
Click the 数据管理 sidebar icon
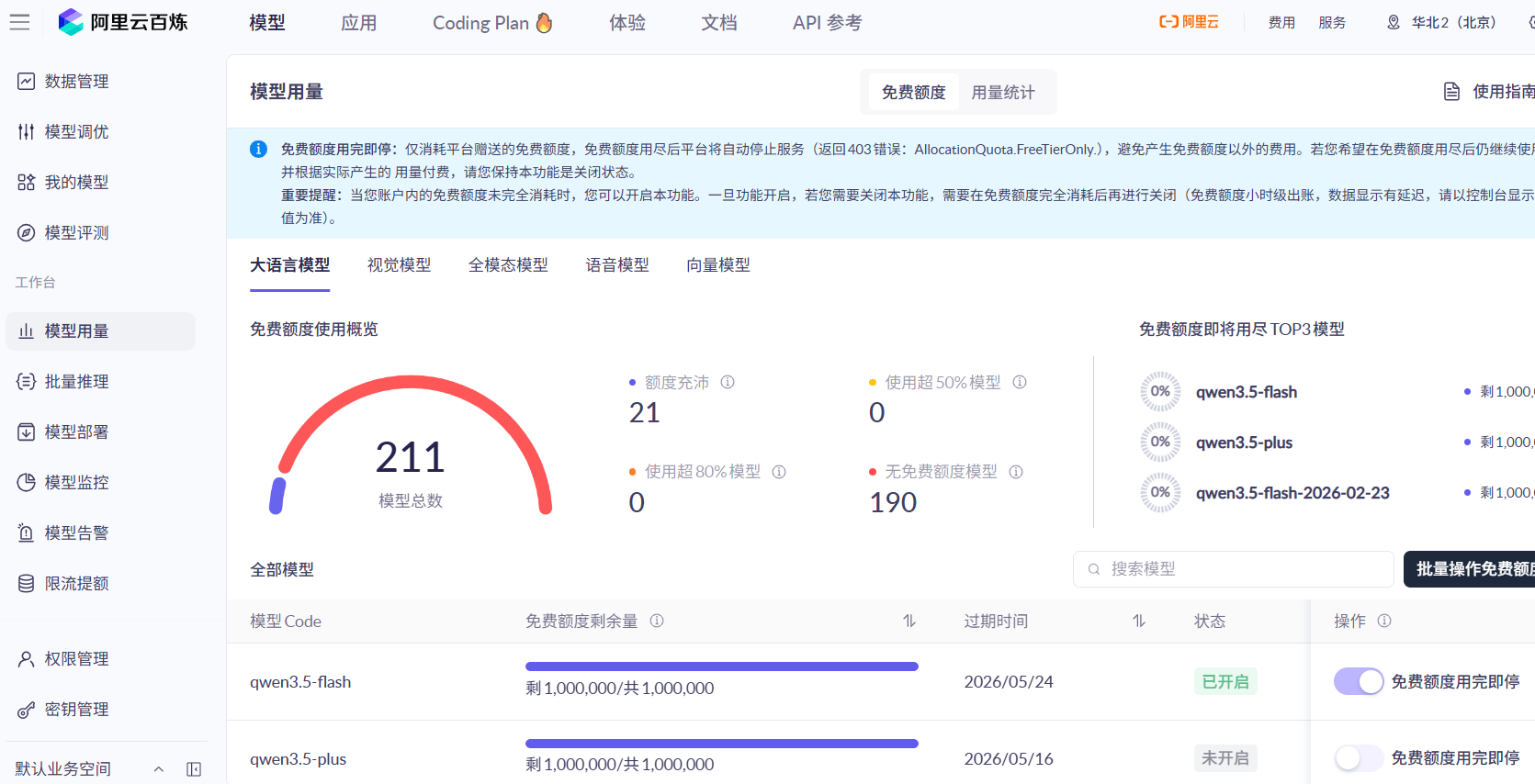(x=27, y=82)
